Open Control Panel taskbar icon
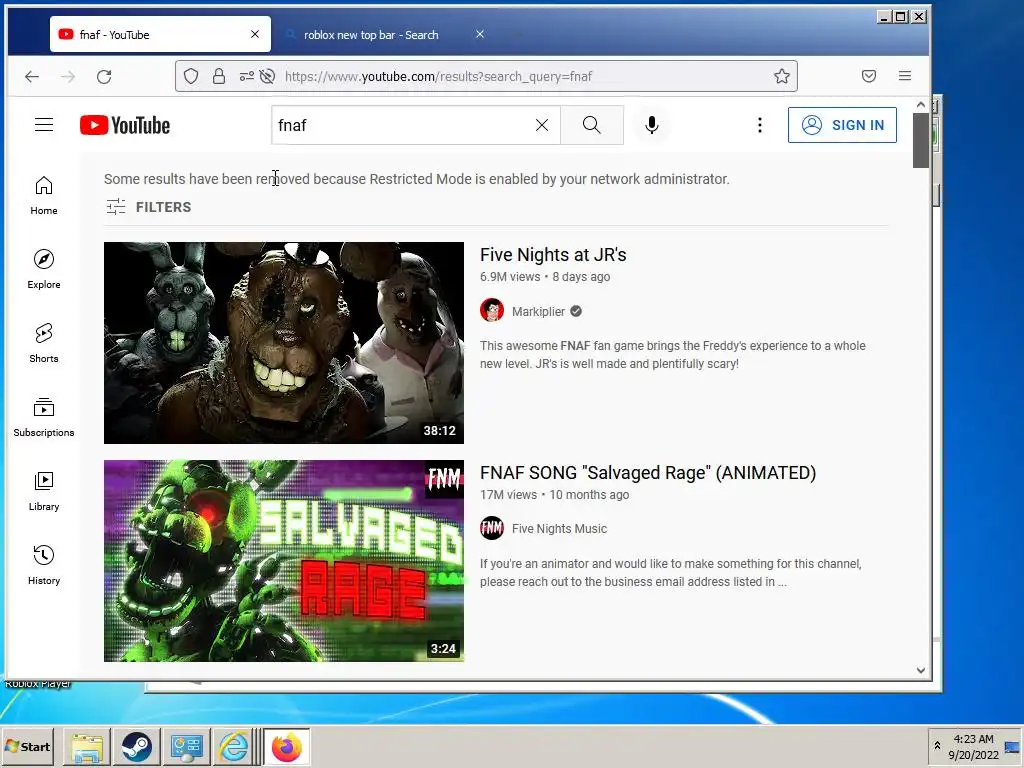The height and width of the screenshot is (768, 1024). 186,747
